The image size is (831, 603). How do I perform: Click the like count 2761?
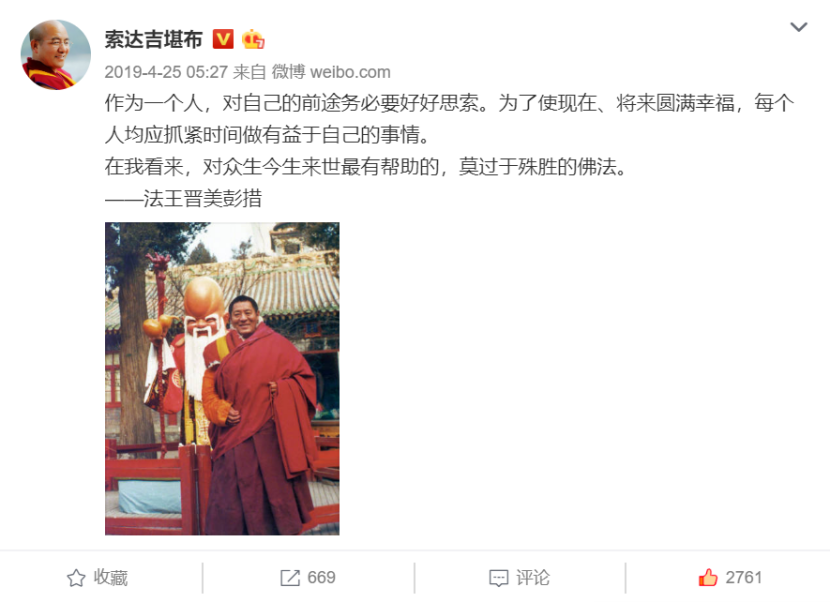tap(744, 578)
